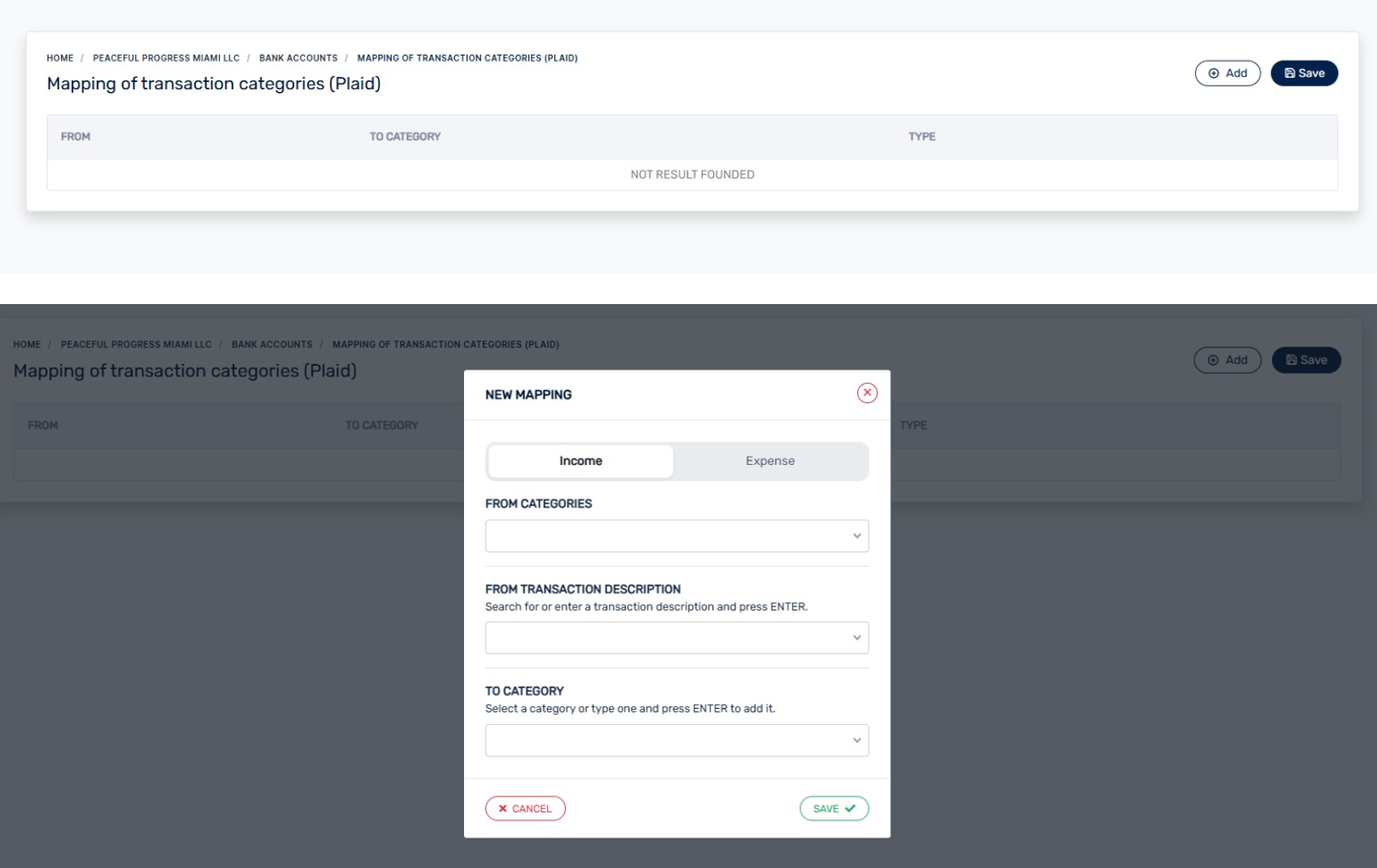Click the plus icon on the undimmed Add button
This screenshot has height=868, width=1377.
coord(1213,73)
